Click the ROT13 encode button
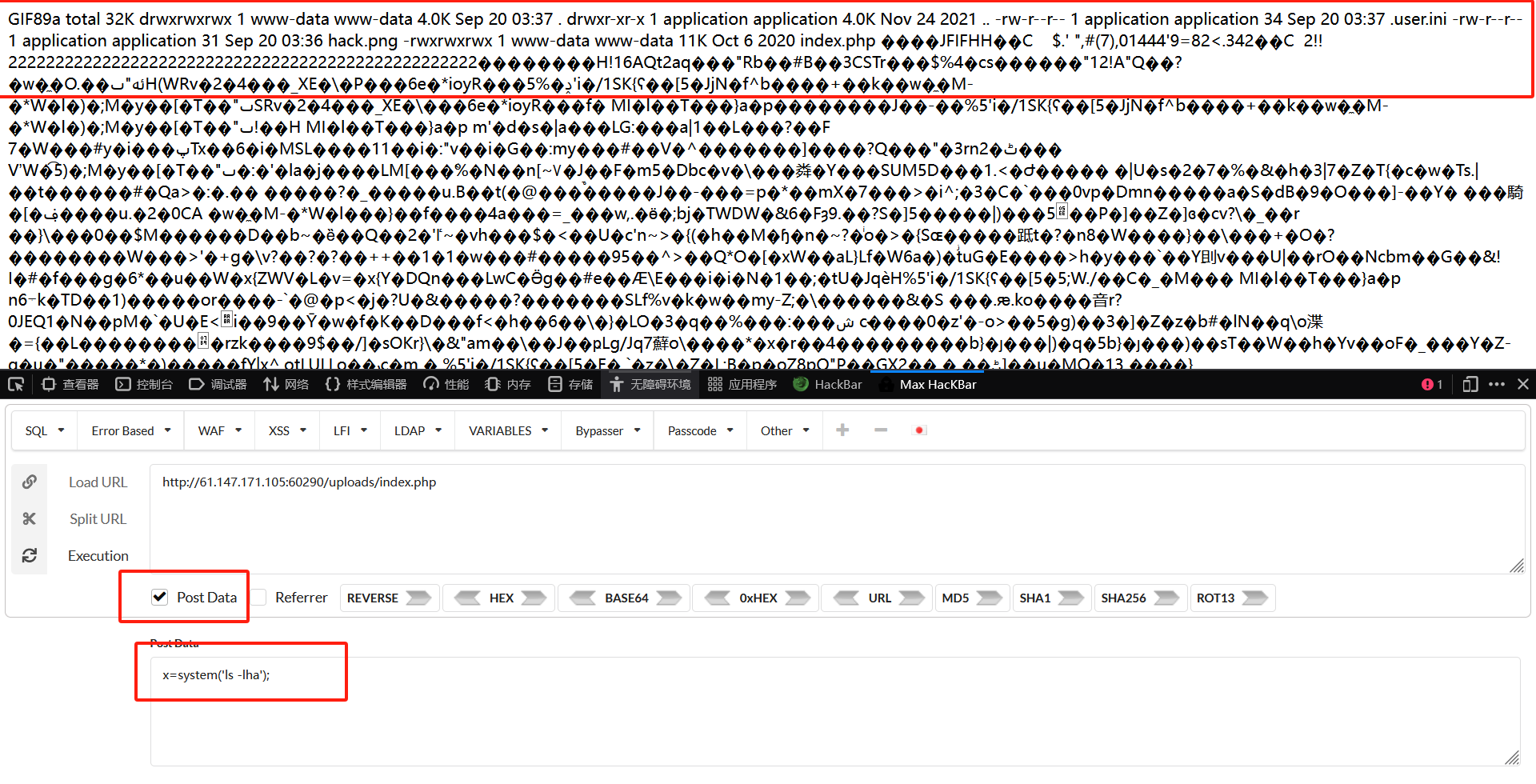The width and height of the screenshot is (1536, 784). 1232,598
